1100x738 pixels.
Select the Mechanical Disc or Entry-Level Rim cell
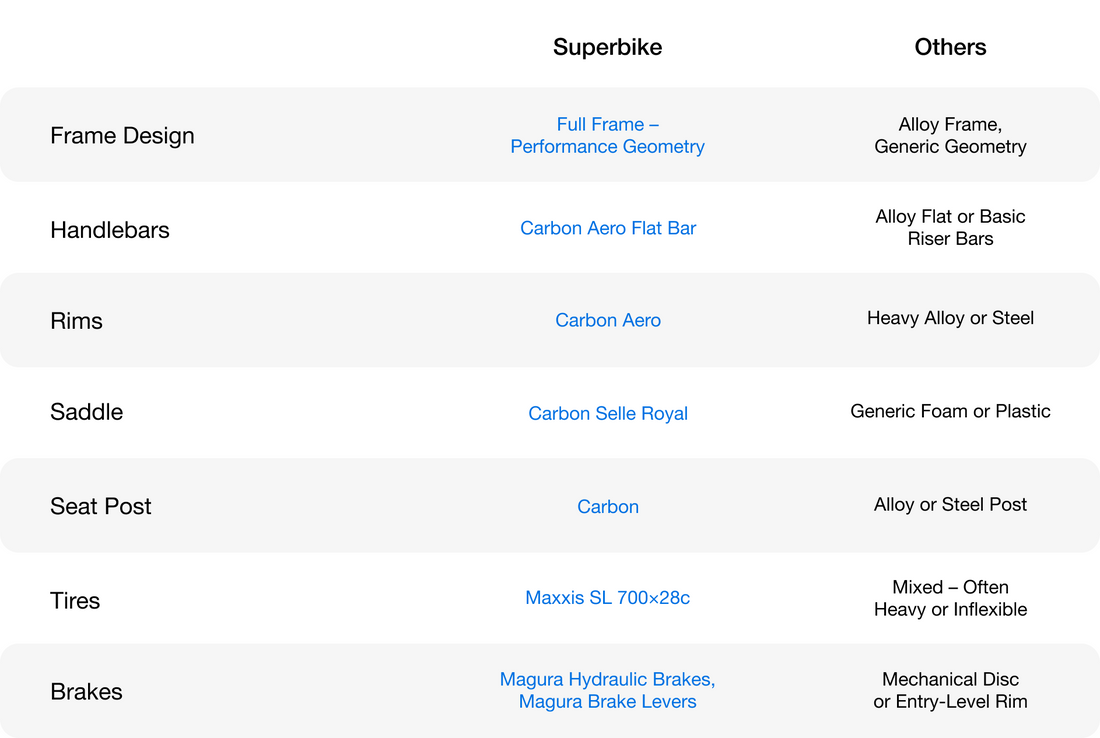[950, 690]
